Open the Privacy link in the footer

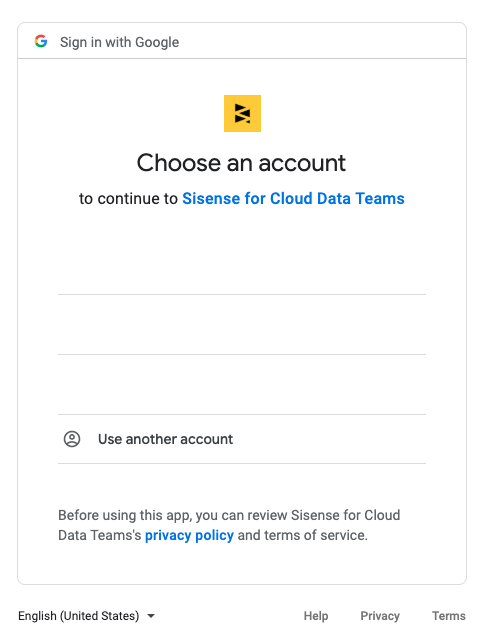(x=380, y=616)
